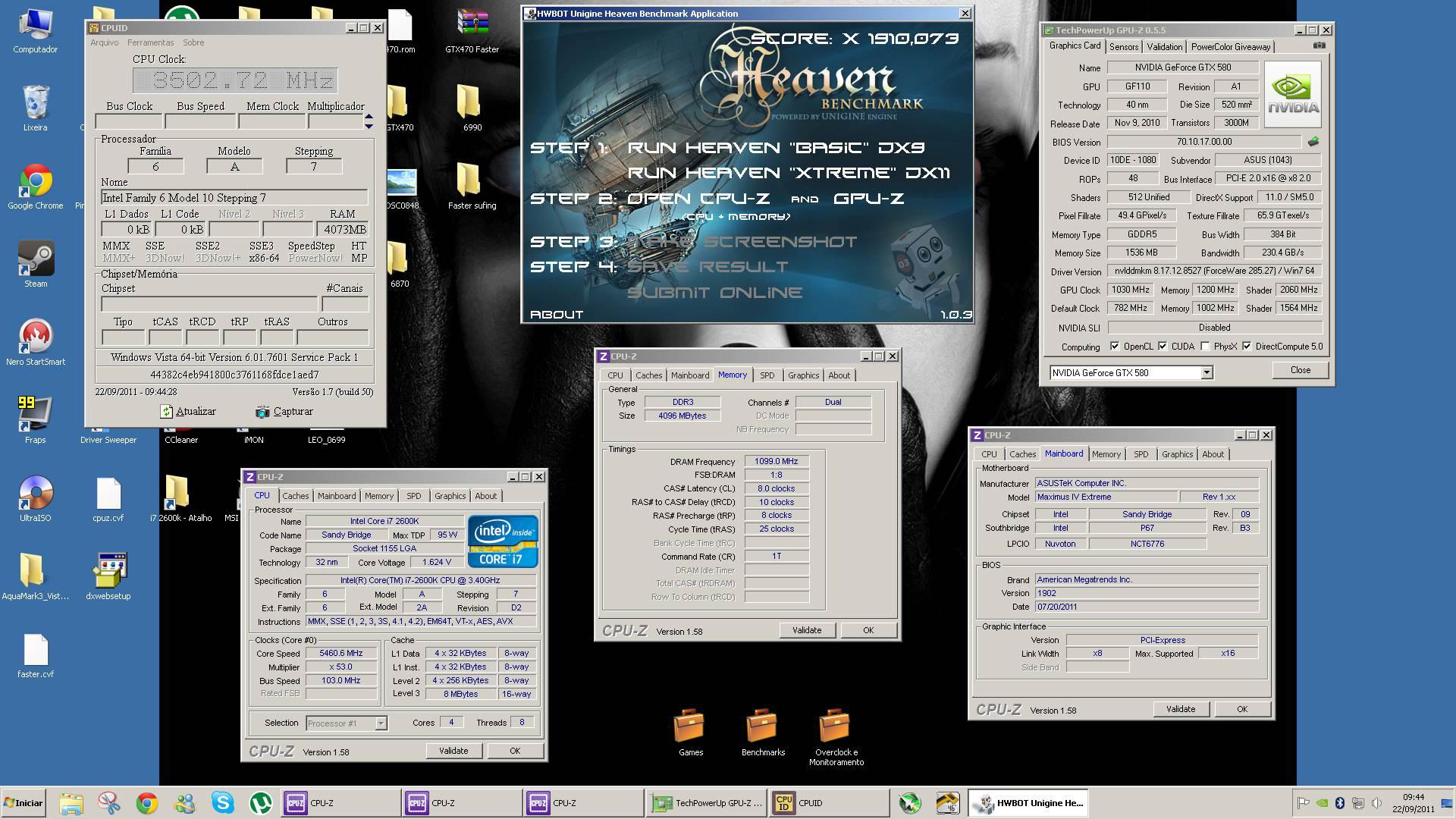Select SPD tab in memory CPU-Z window
Image resolution: width=1456 pixels, height=819 pixels.
(x=767, y=375)
